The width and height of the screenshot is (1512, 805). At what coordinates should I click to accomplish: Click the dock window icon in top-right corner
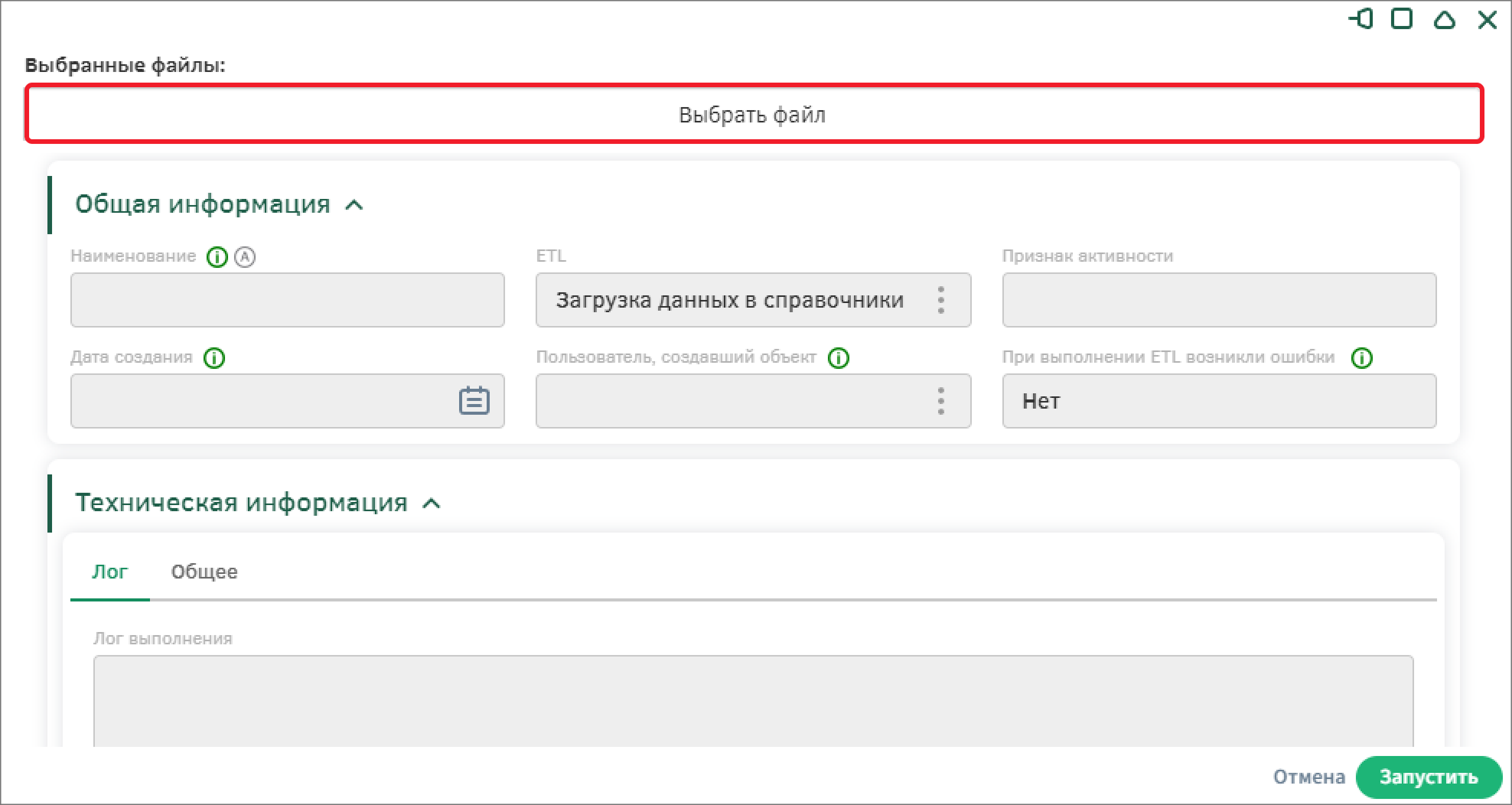pyautogui.click(x=1361, y=19)
